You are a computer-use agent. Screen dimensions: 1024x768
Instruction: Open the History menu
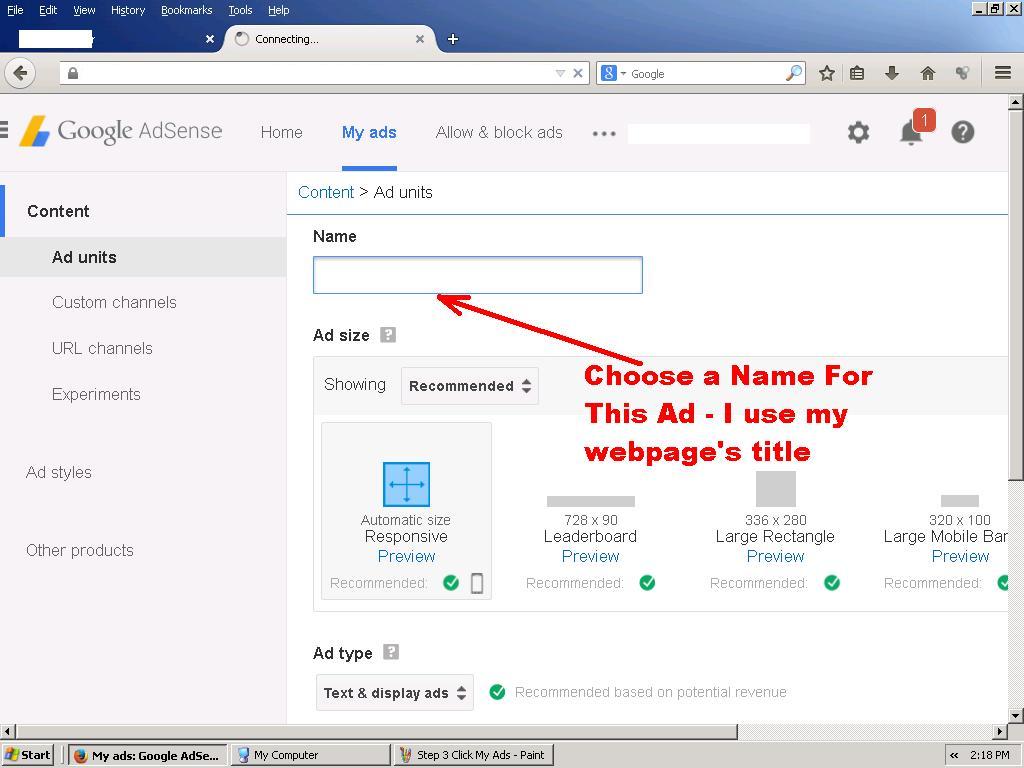pos(128,10)
